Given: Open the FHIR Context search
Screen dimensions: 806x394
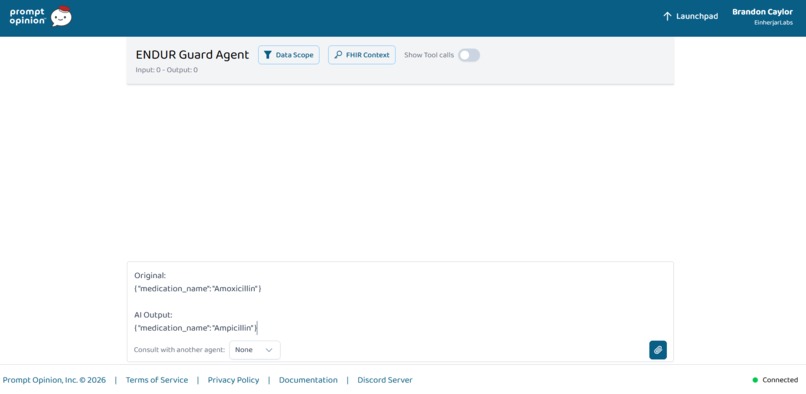Looking at the screenshot, I should point(362,55).
